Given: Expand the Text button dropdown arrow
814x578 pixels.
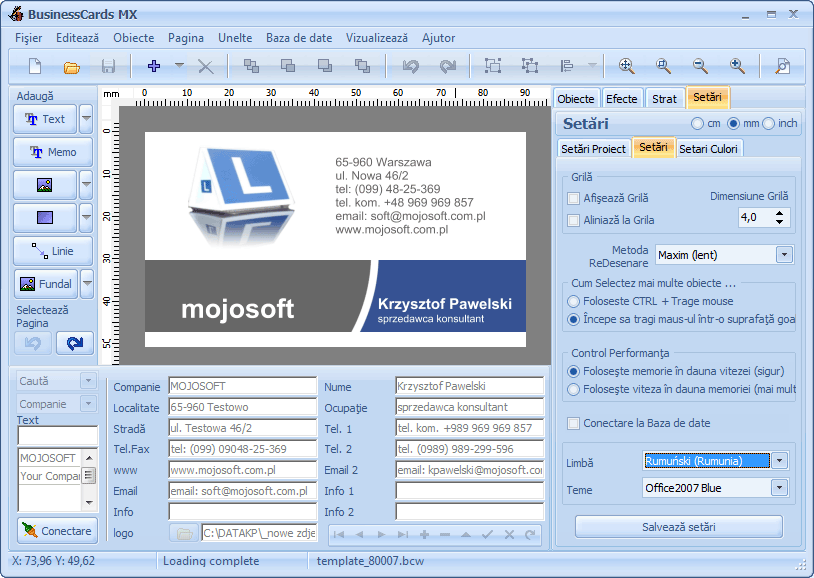Looking at the screenshot, I should click(x=86, y=119).
